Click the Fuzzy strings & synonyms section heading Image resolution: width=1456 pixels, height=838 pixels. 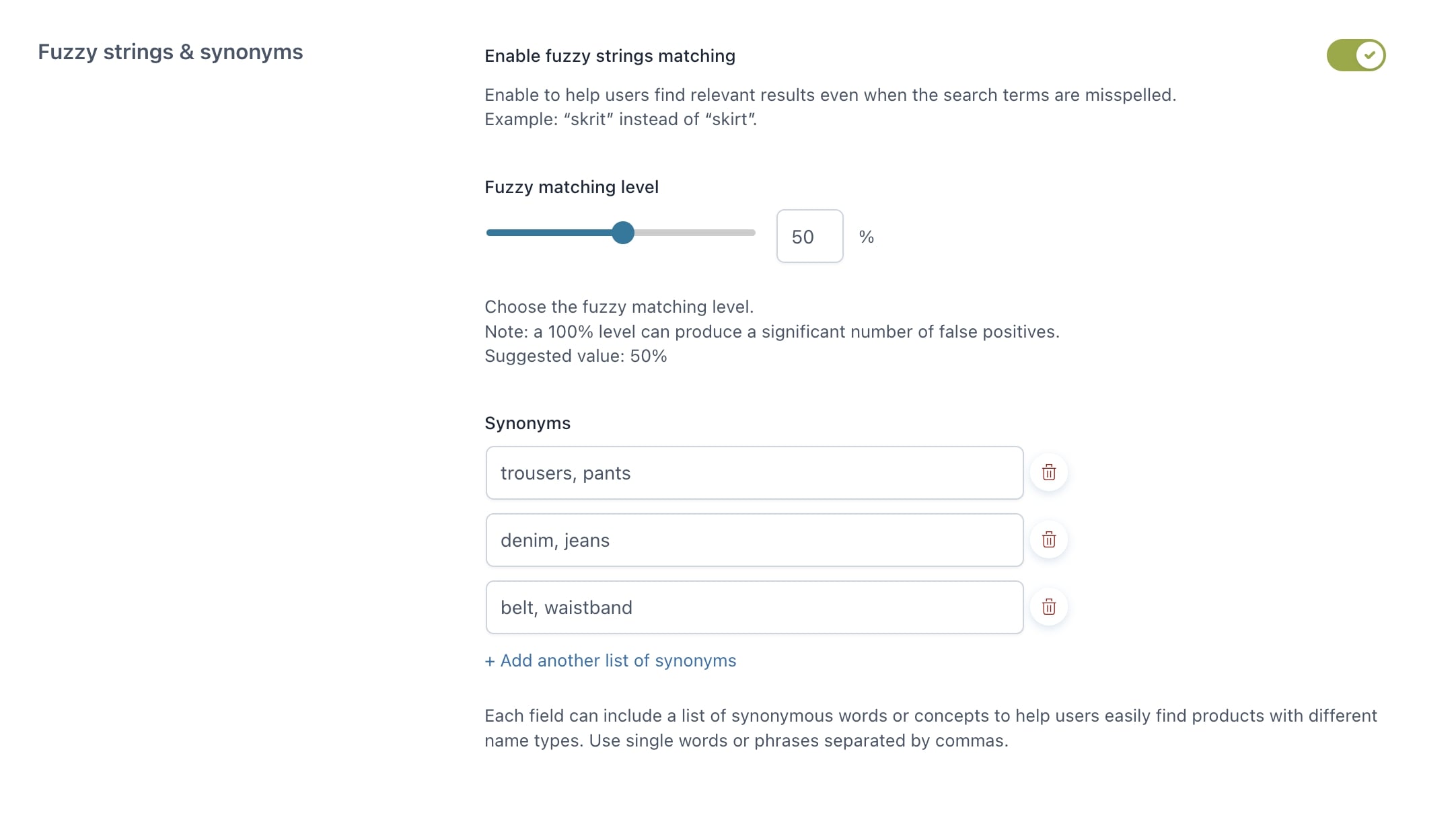coord(170,52)
